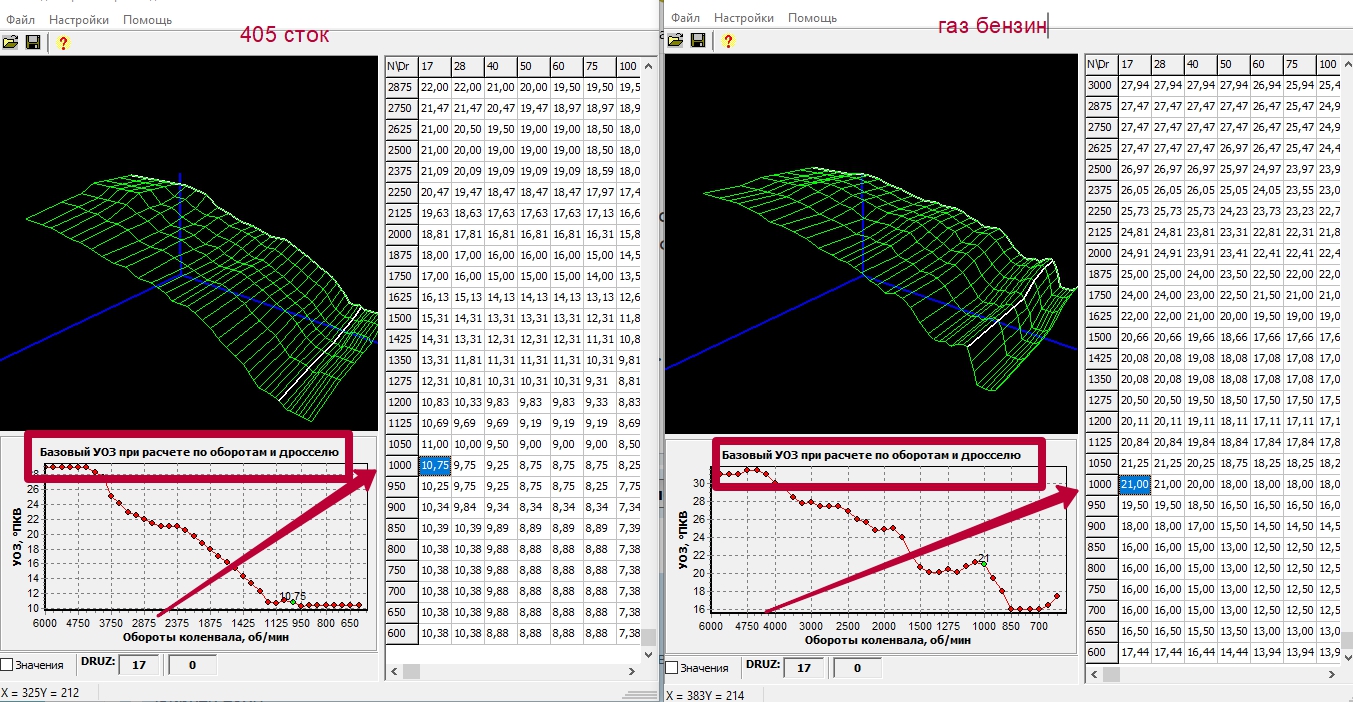Select cell 21,25 in right table row 1050 column 17
Viewport: 1353px width, 702px height.
click(x=1135, y=463)
